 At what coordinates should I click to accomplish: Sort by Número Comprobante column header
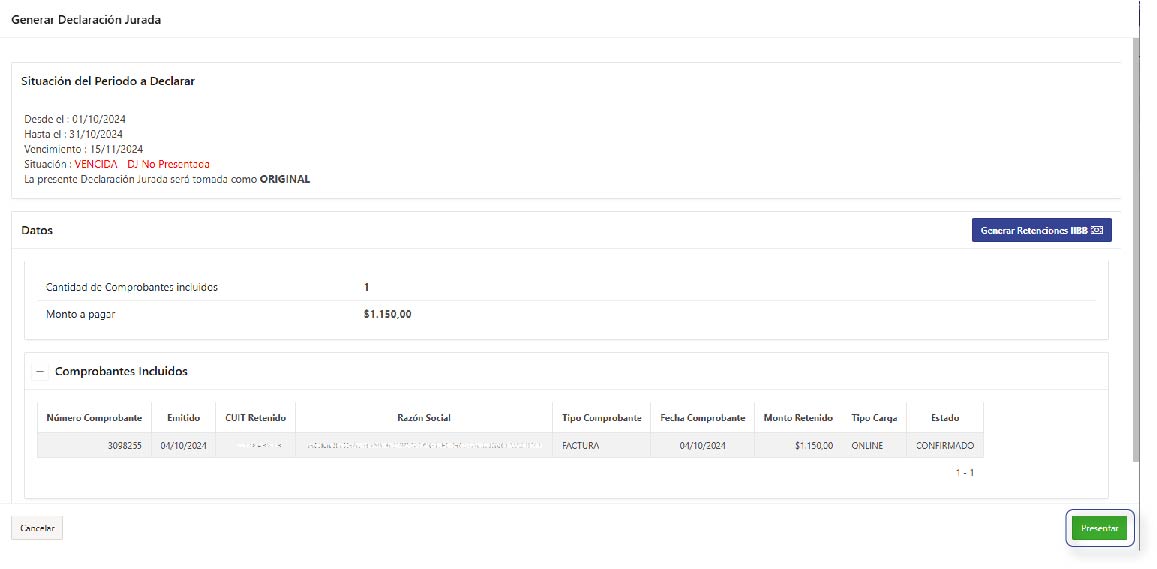[x=92, y=418]
